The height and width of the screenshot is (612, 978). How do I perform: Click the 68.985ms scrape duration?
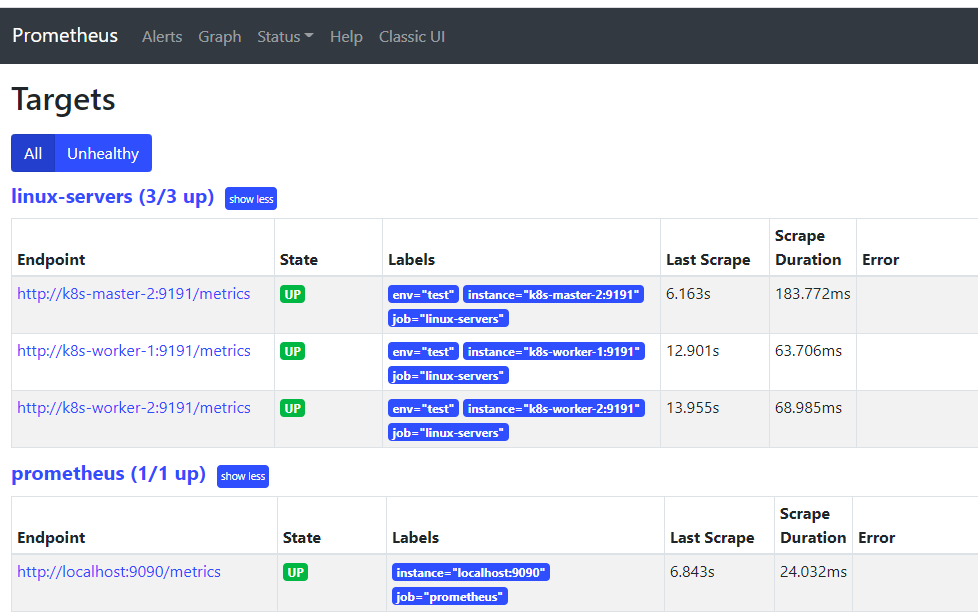pyautogui.click(x=808, y=408)
